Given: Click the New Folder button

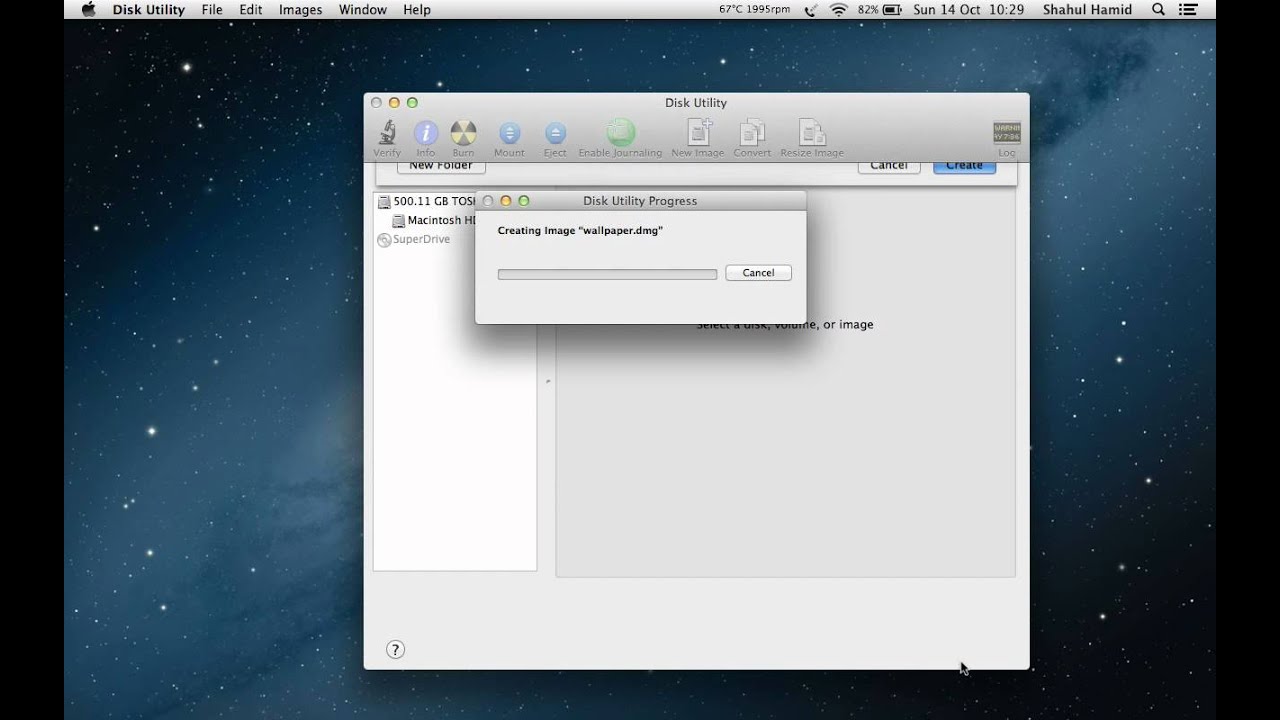Looking at the screenshot, I should click(x=441, y=166).
